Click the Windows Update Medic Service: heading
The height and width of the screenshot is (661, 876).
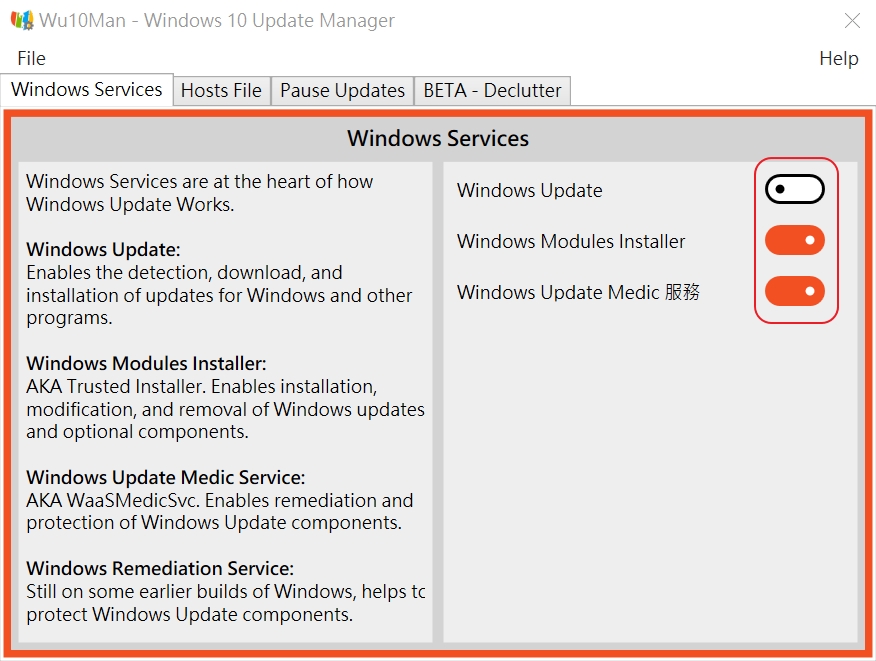coord(166,478)
